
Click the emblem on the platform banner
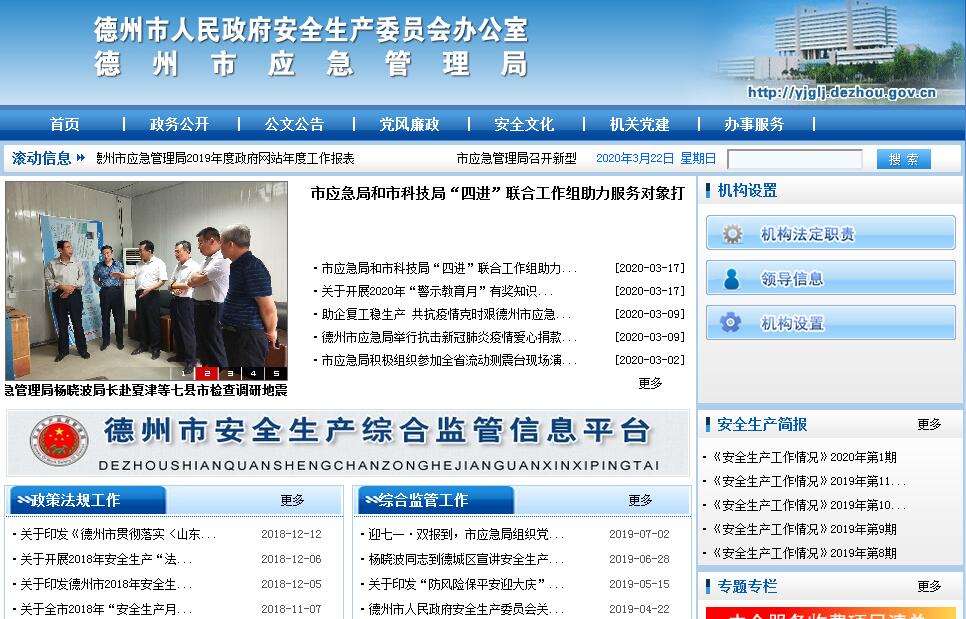point(59,440)
